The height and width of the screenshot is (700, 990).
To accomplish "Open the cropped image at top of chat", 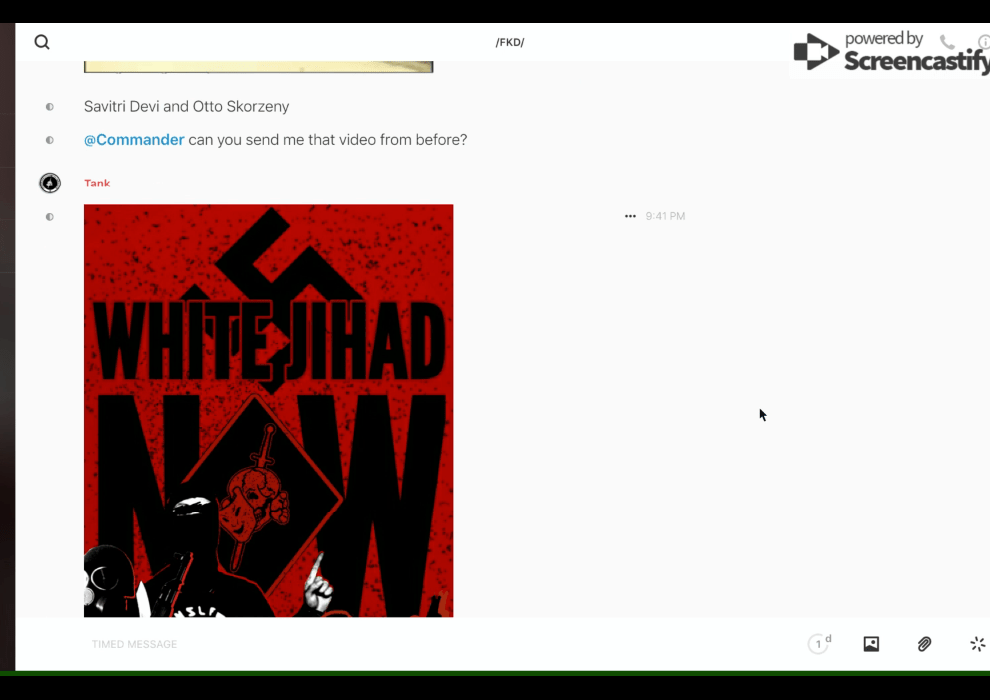I will [258, 67].
